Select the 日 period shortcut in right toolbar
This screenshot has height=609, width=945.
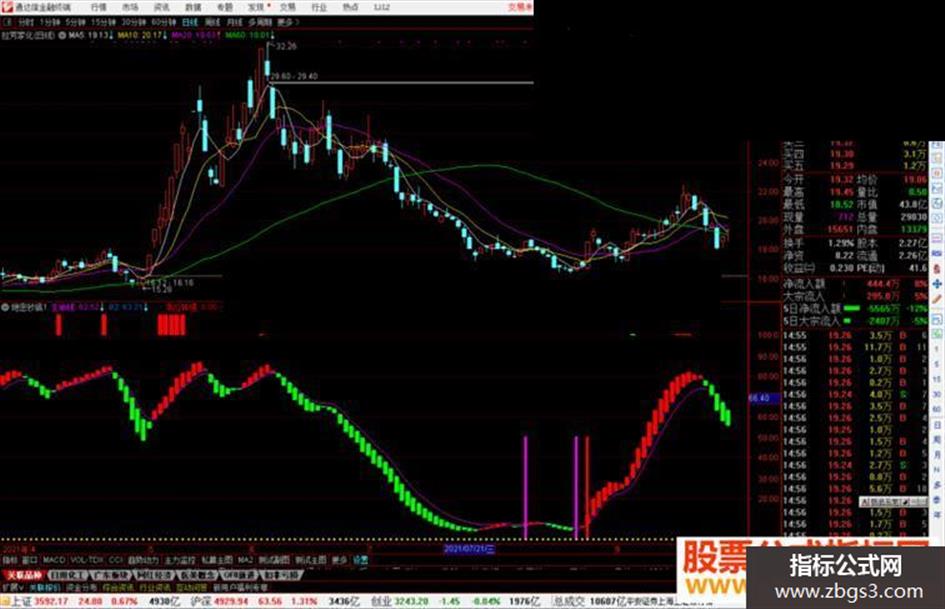pyautogui.click(x=937, y=426)
